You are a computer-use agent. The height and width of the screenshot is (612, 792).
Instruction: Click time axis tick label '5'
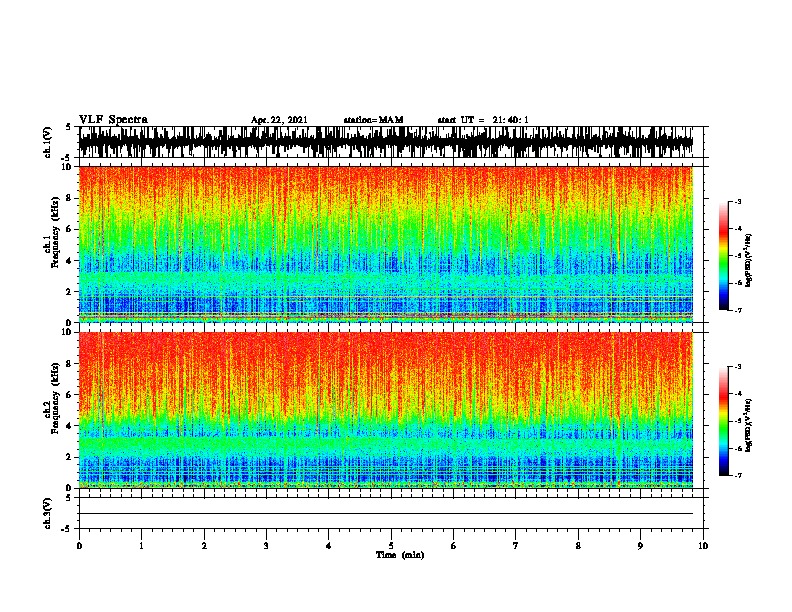(x=391, y=546)
